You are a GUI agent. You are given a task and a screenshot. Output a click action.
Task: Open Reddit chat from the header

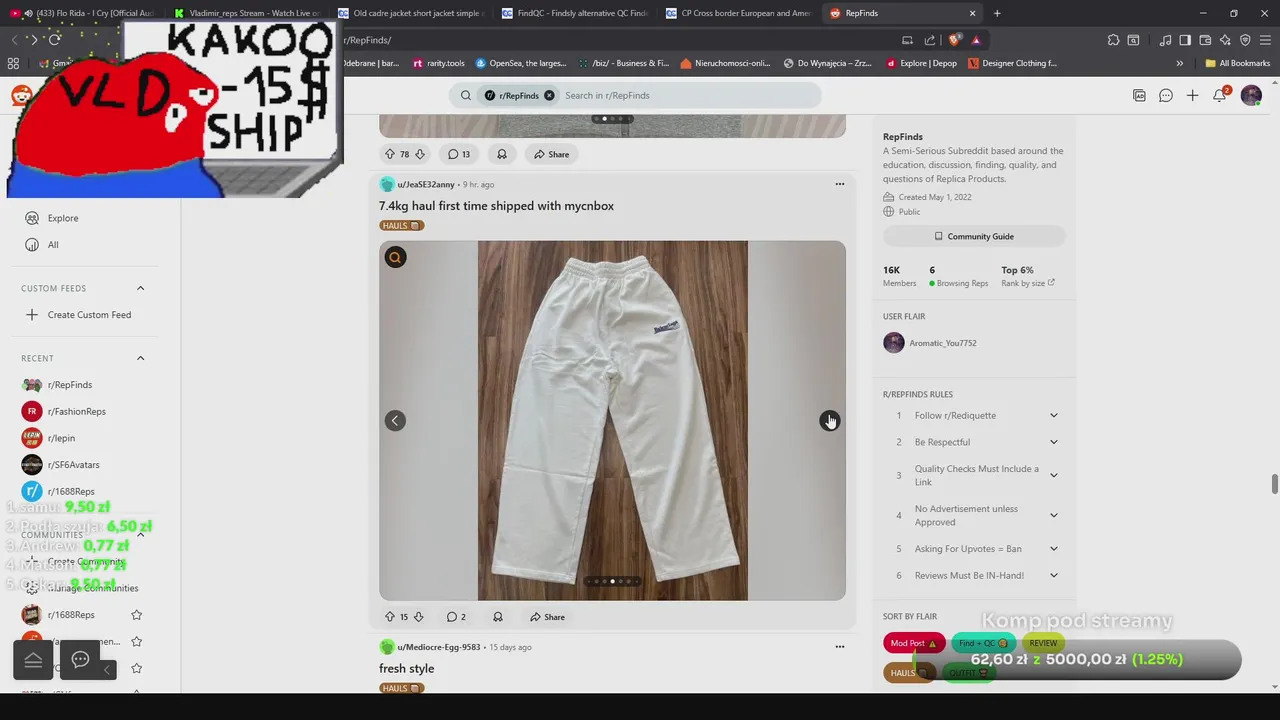click(1166, 95)
